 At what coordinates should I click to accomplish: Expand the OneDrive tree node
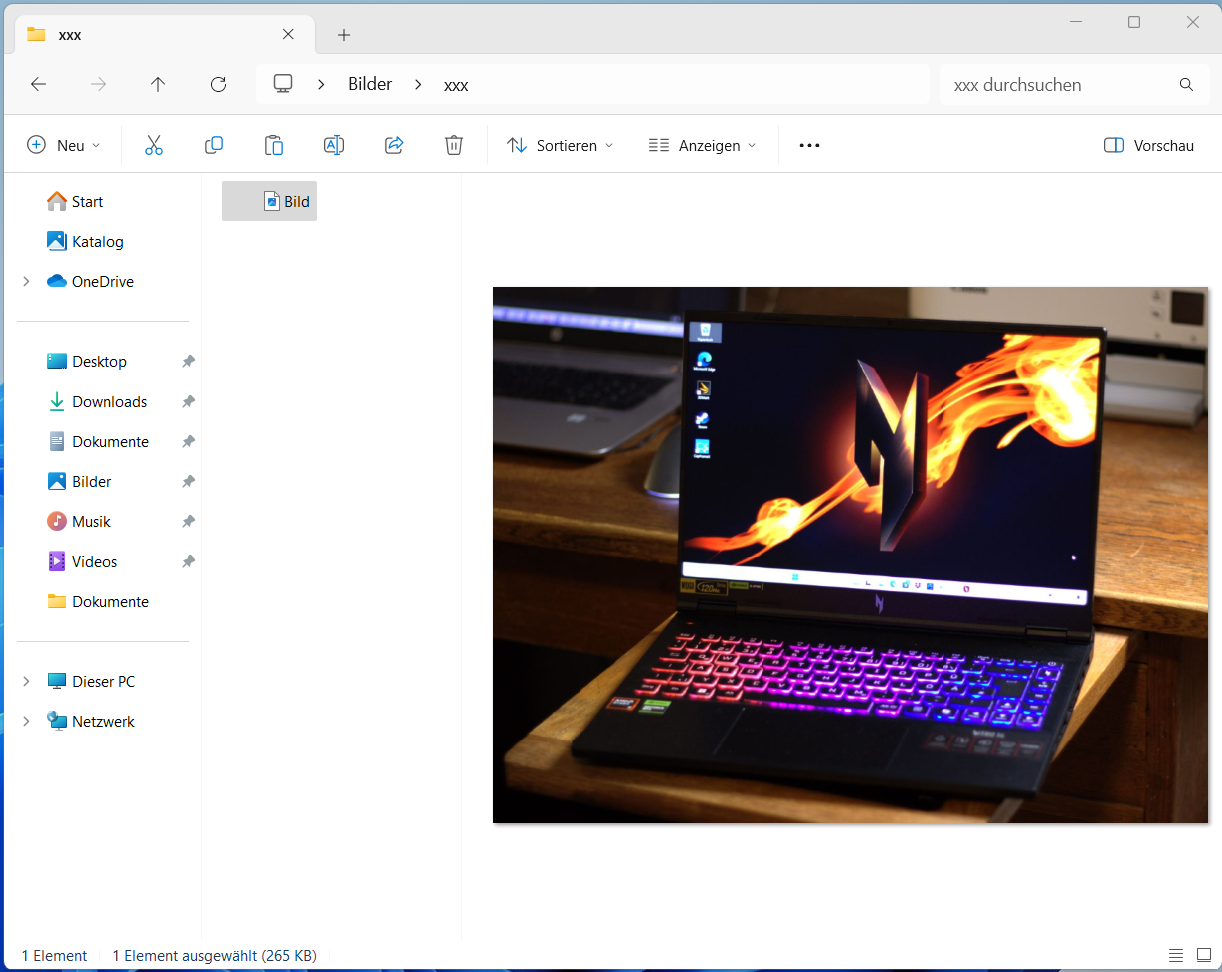[x=26, y=282]
